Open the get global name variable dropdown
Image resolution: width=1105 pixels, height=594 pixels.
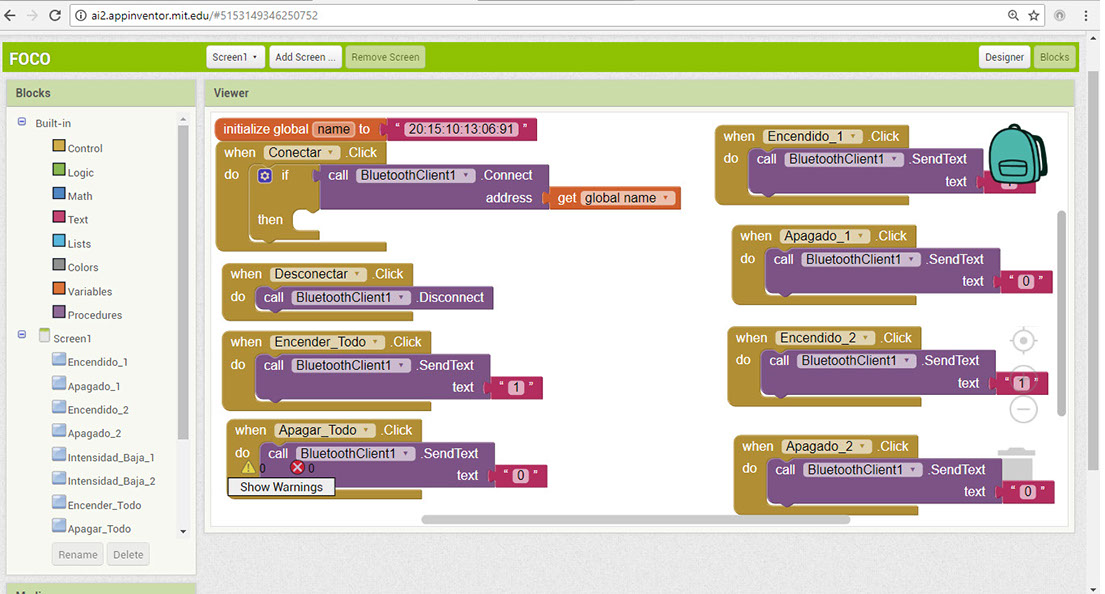coord(665,198)
